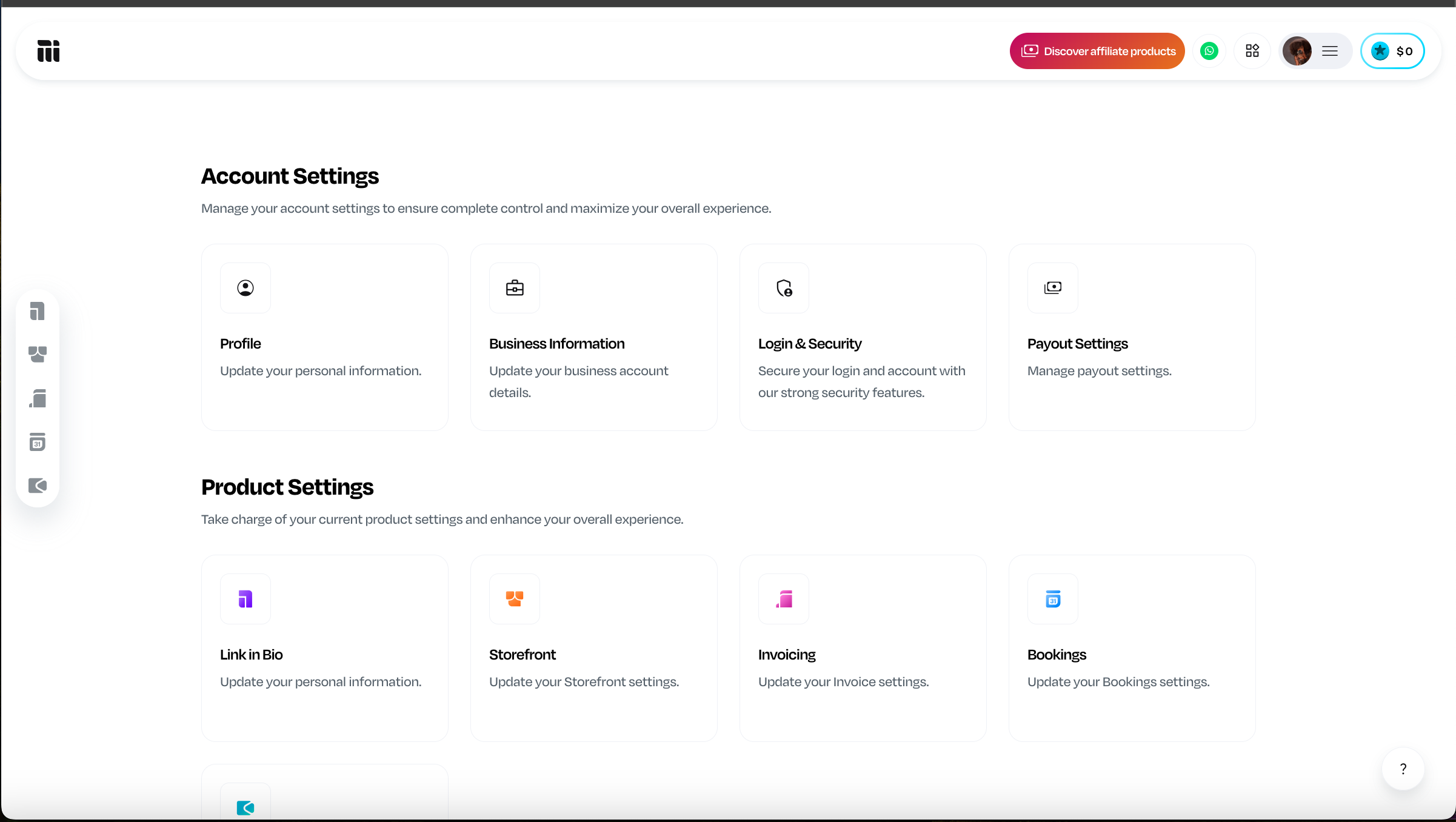Viewport: 1456px width, 822px height.
Task: Expand the hamburger account menu
Action: (1330, 51)
